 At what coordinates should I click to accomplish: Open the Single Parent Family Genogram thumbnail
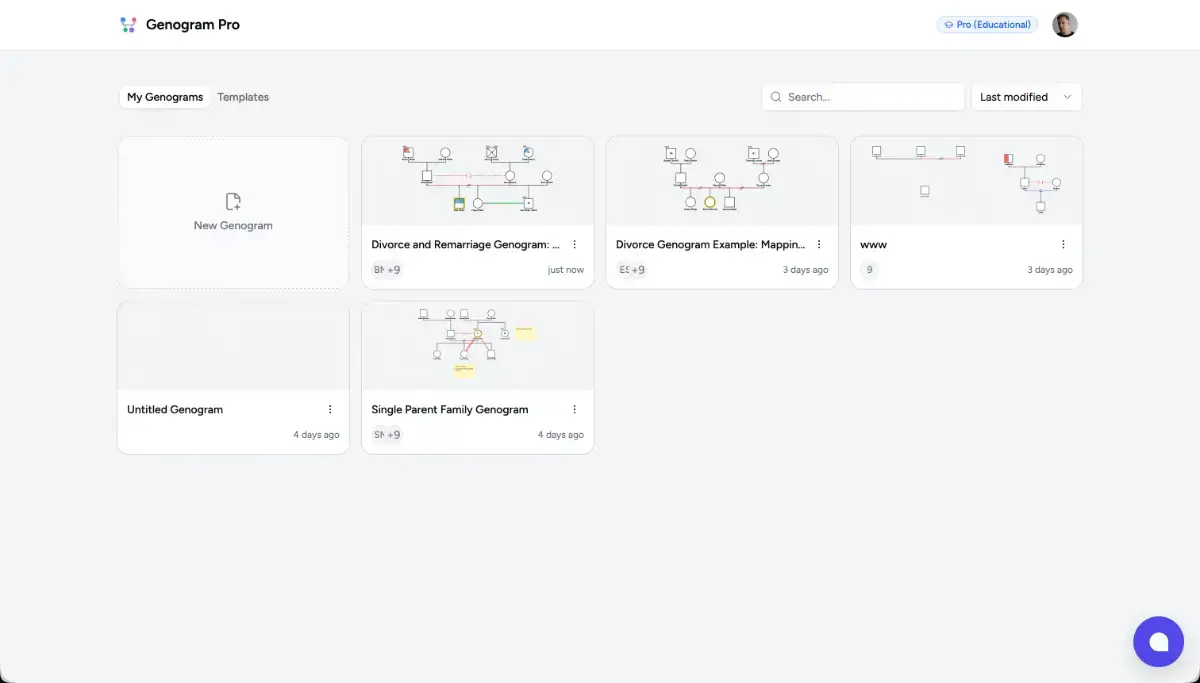click(x=477, y=346)
